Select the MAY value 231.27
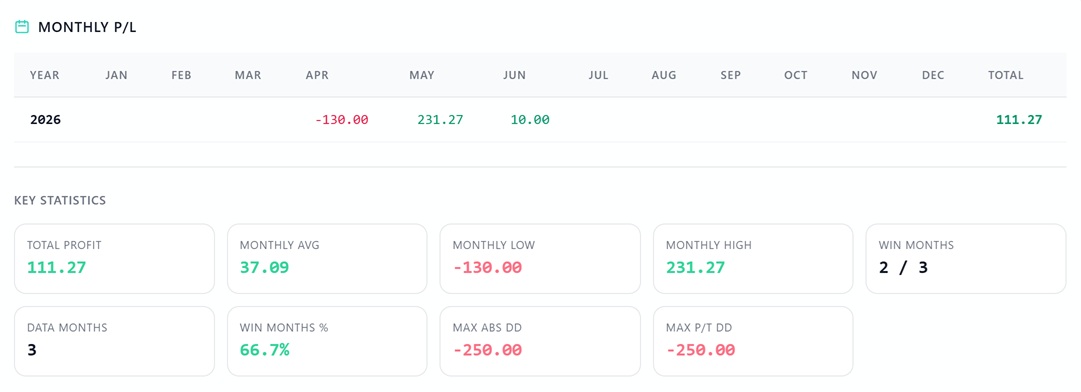Image resolution: width=1081 pixels, height=392 pixels. tap(440, 120)
